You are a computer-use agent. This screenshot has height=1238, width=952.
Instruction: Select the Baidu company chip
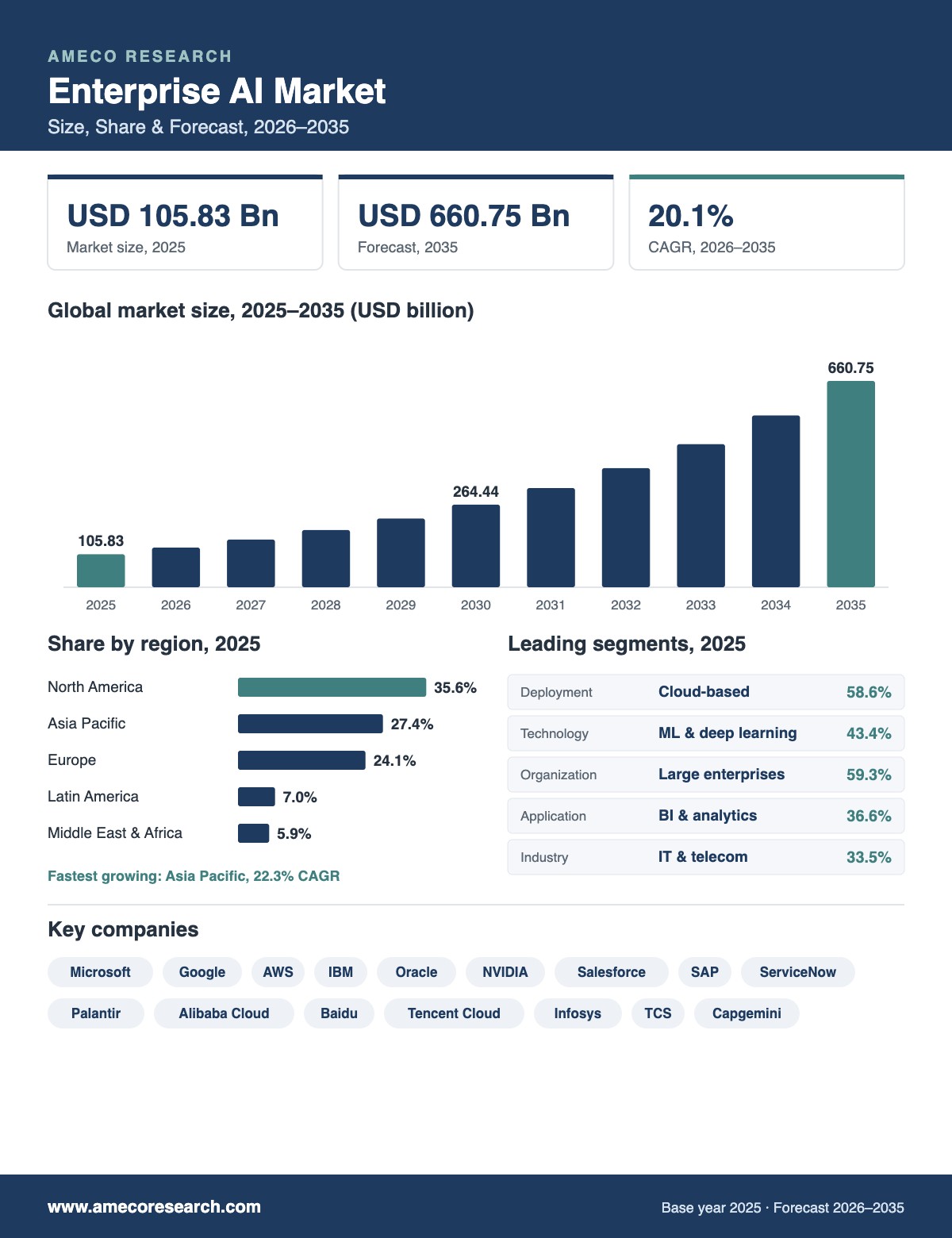(339, 1013)
